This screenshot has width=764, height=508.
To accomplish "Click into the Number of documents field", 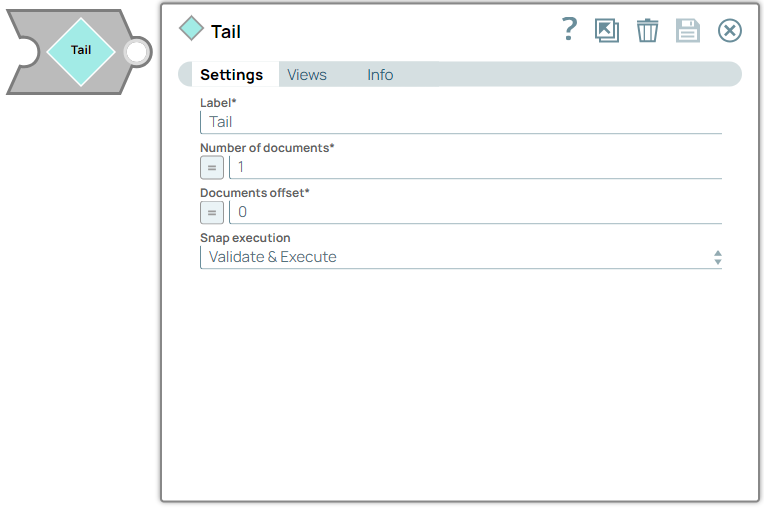I will point(475,167).
